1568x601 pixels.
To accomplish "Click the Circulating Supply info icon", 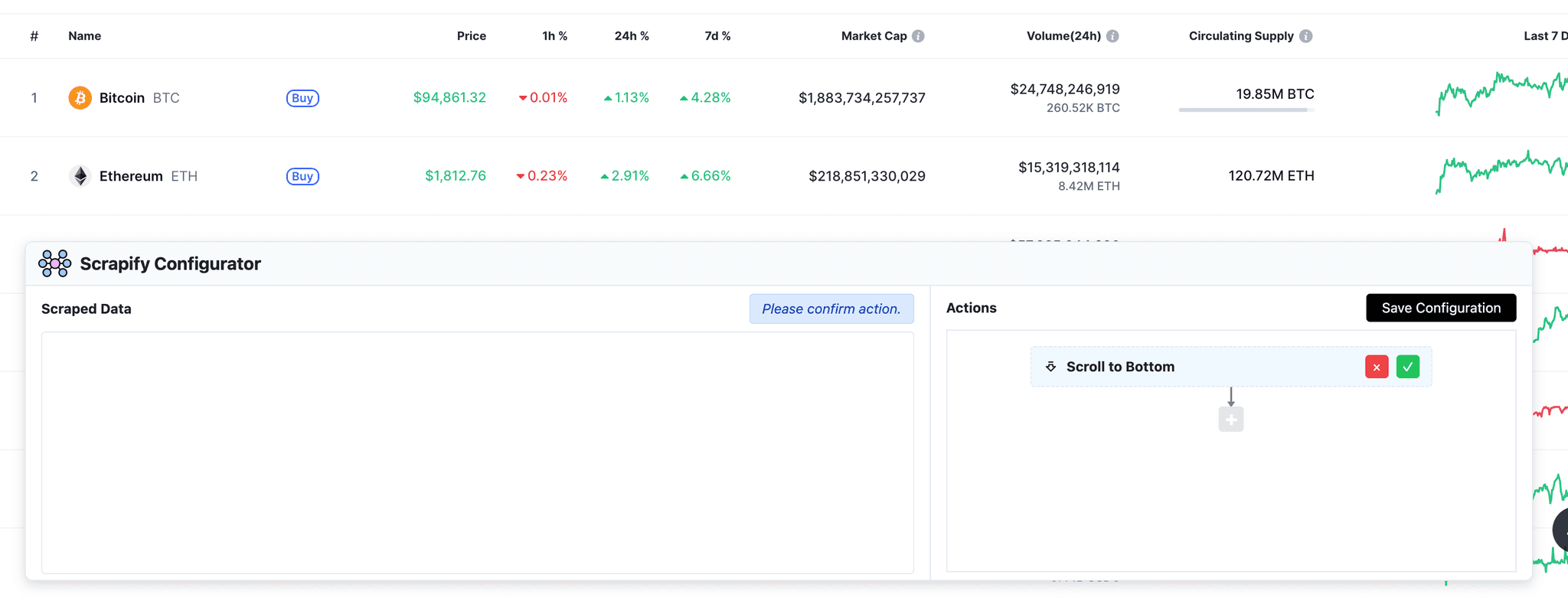I will pyautogui.click(x=1306, y=36).
